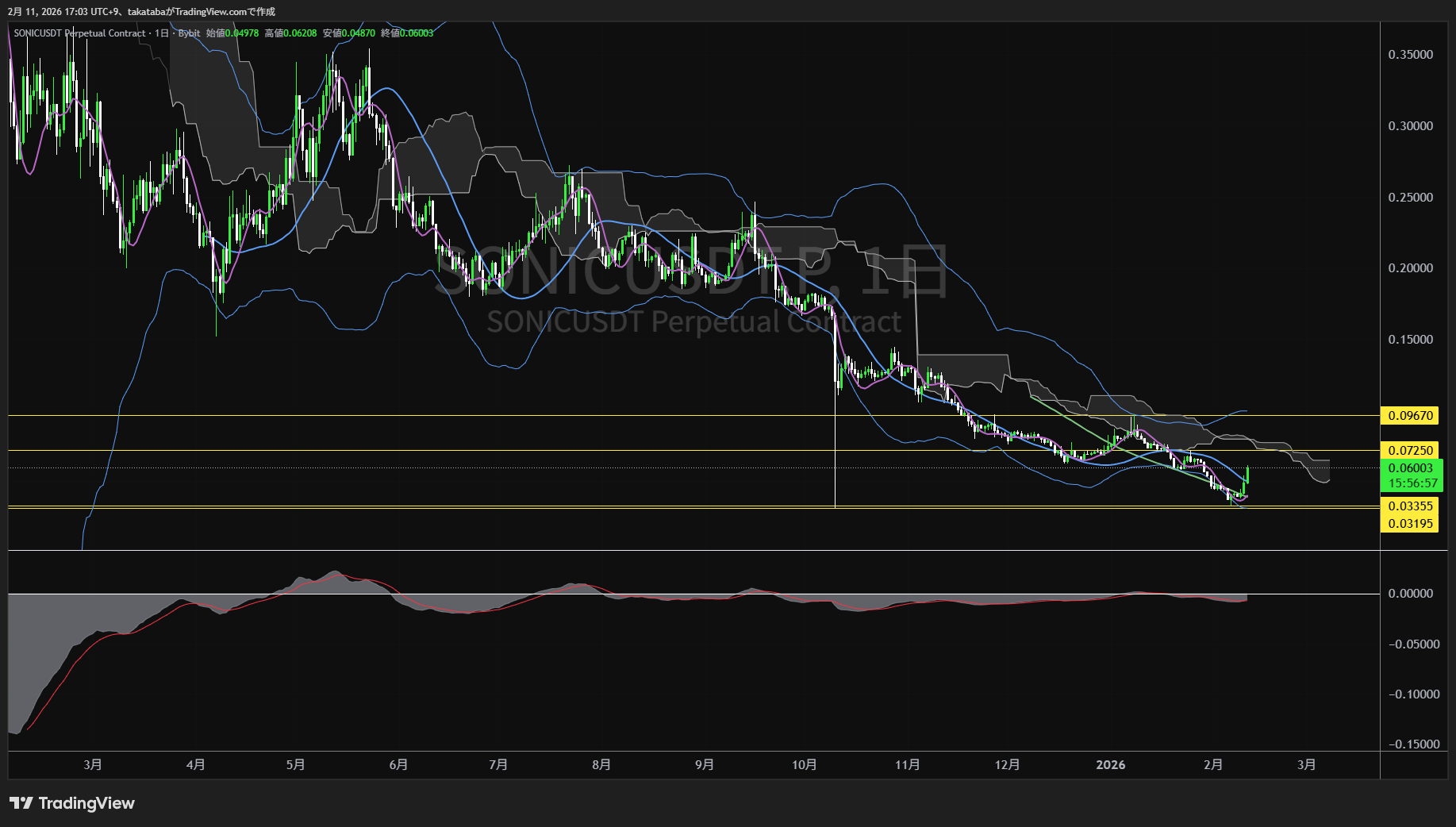Select the 10月 label on time axis
Viewport: 1456px width, 827px height.
804,764
